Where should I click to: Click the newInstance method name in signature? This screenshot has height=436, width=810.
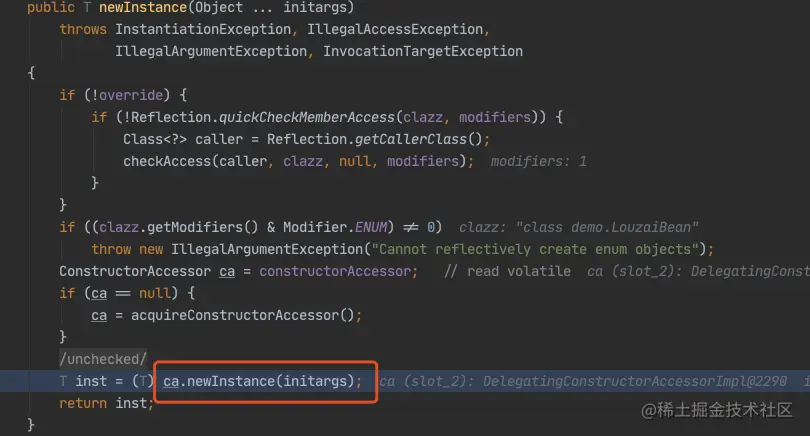[x=143, y=7]
